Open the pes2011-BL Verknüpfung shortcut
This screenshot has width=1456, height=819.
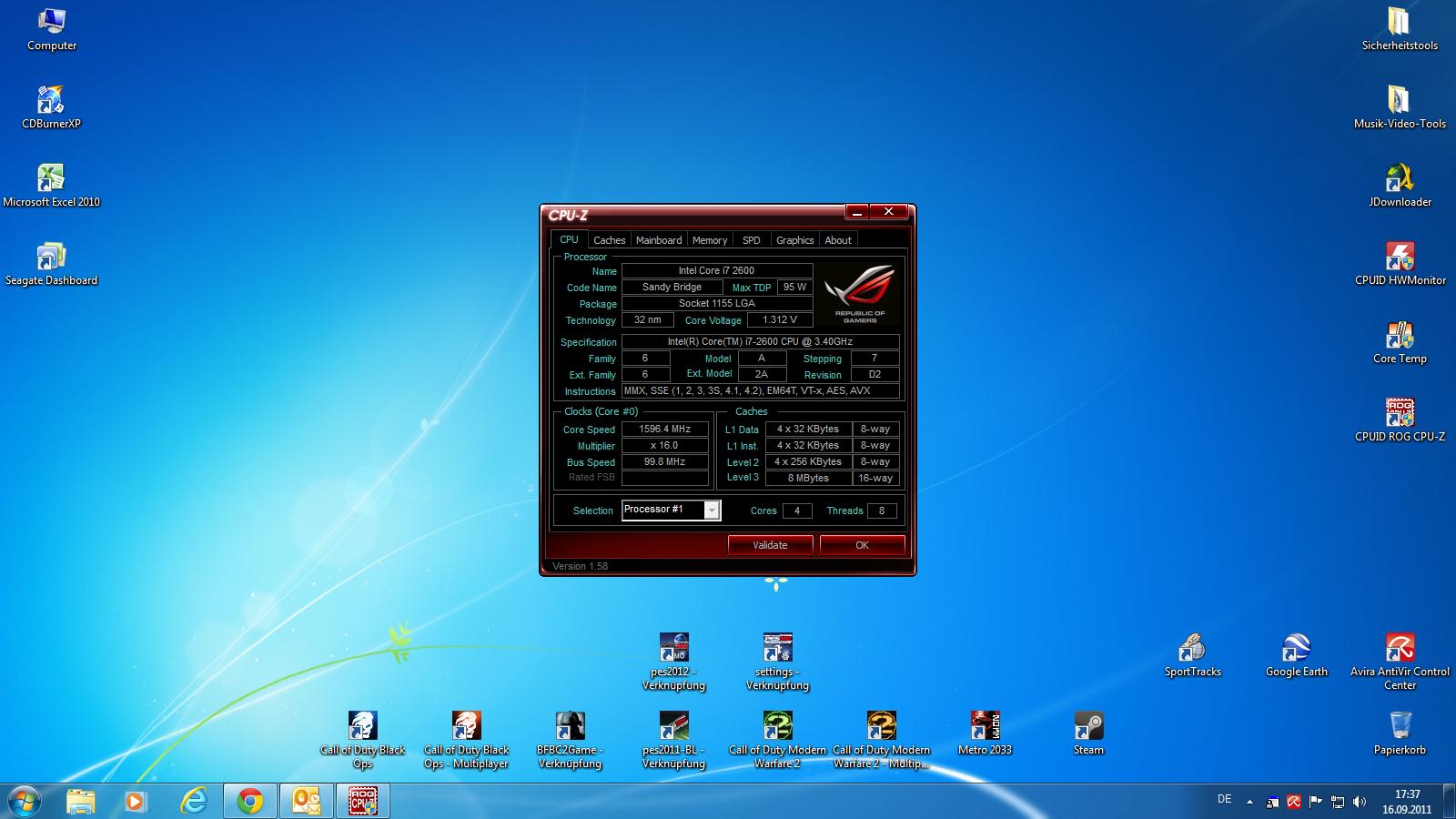tap(673, 740)
